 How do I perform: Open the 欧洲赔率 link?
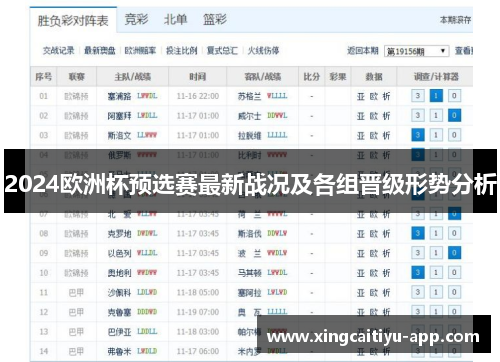(140, 51)
